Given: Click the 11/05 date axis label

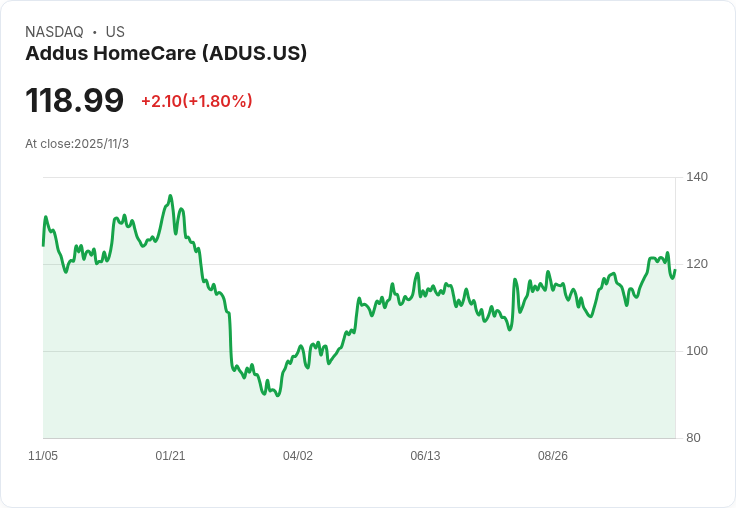Looking at the screenshot, I should [x=43, y=456].
